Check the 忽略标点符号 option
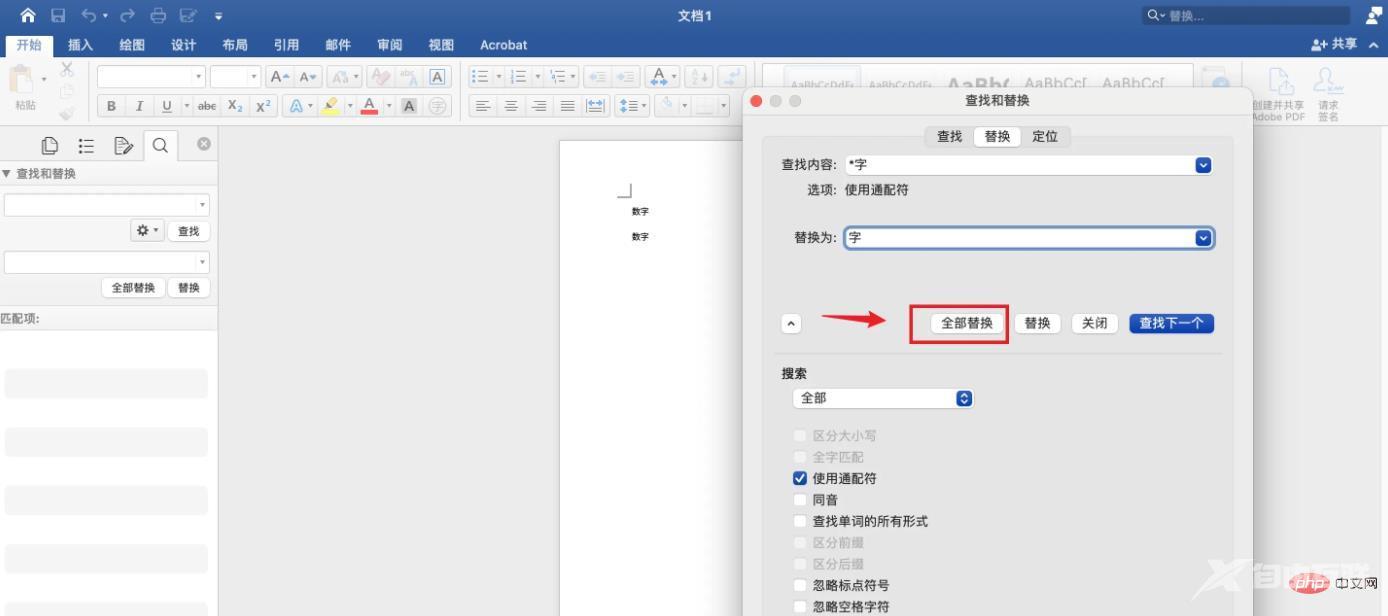Screen dimensions: 1388x616 pos(799,585)
